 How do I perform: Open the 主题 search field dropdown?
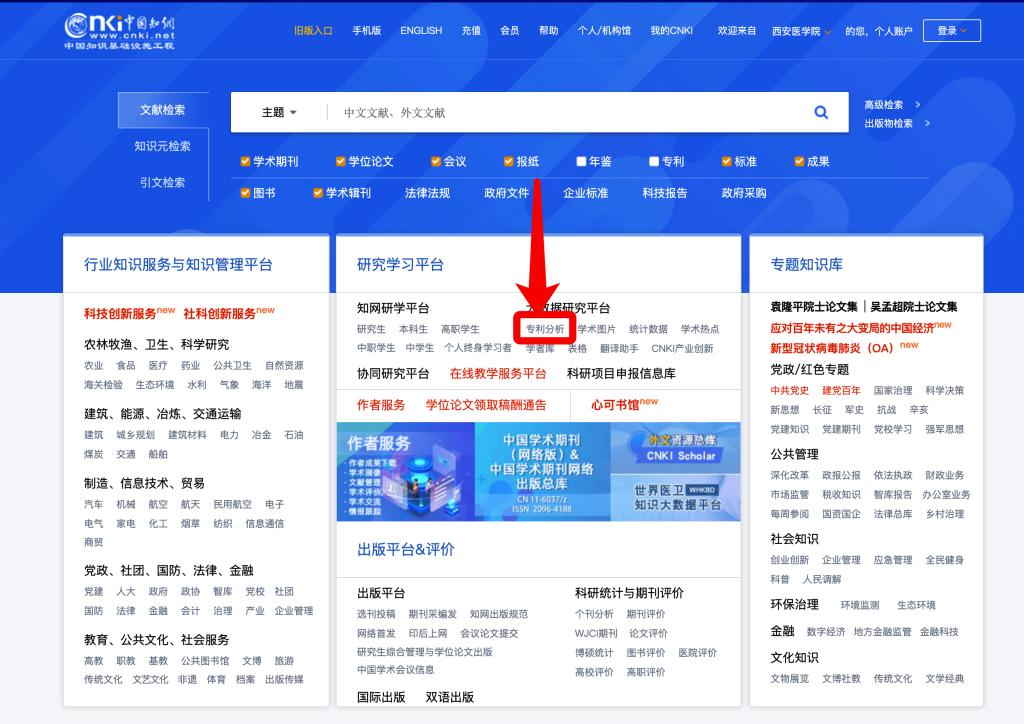click(279, 112)
